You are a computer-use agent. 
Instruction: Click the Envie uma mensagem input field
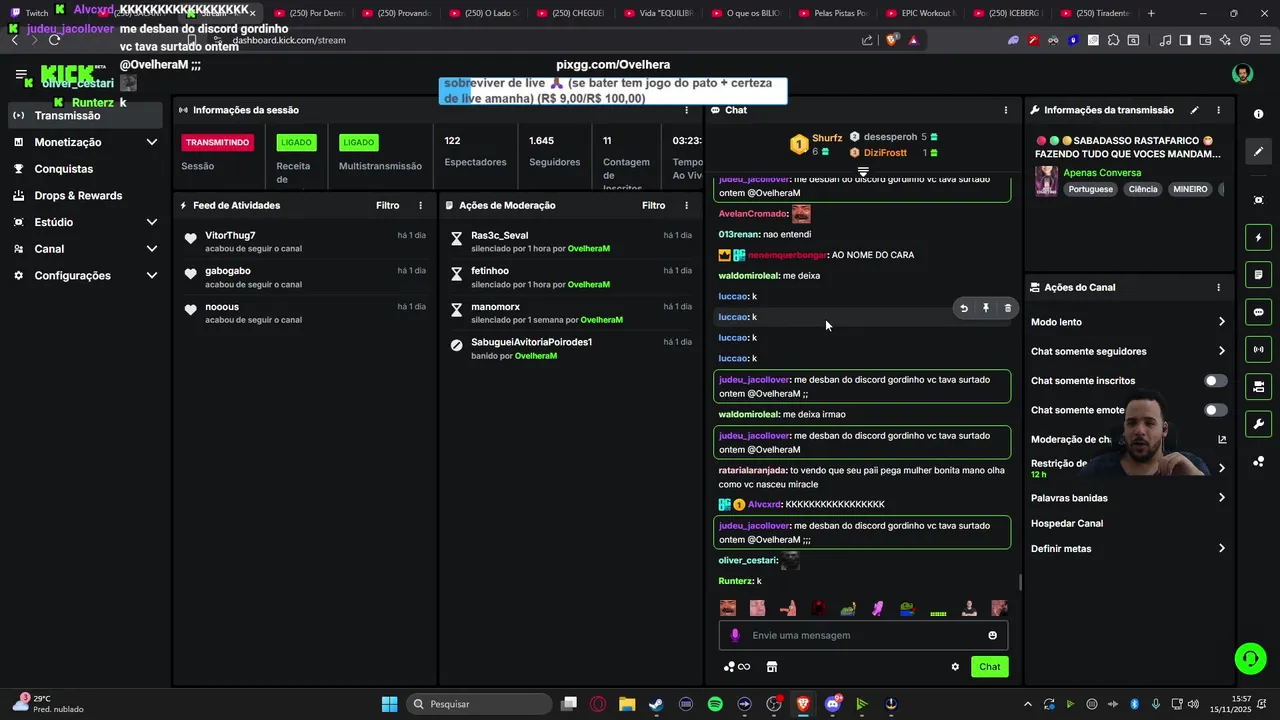[x=863, y=635]
